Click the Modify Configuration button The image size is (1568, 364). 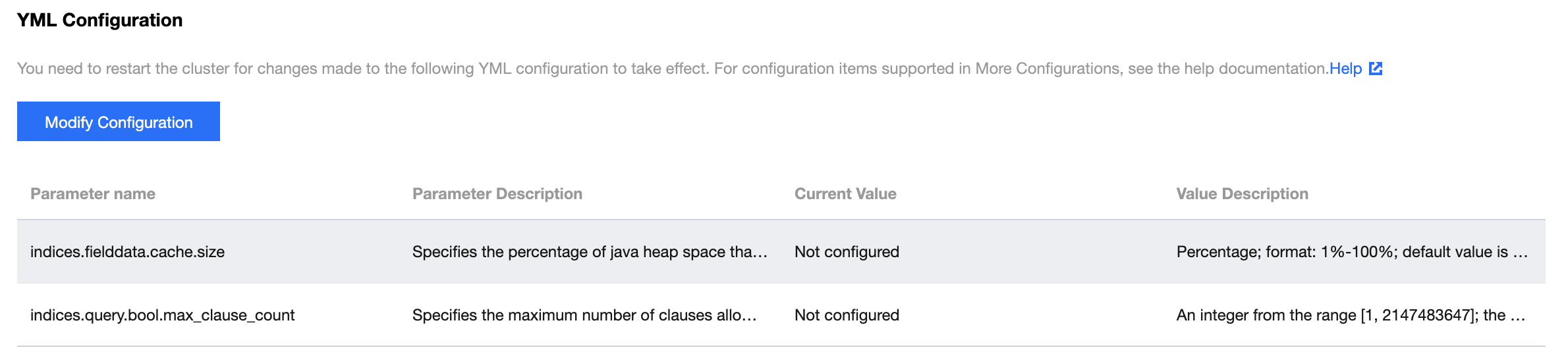click(x=119, y=122)
